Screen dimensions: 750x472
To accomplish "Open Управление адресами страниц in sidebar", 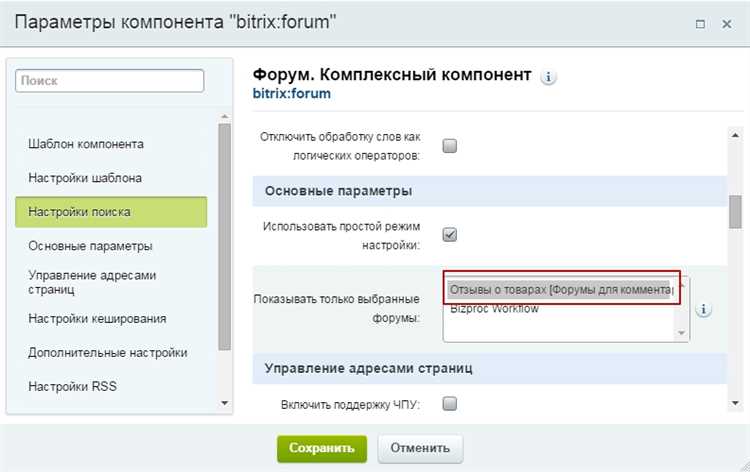I will click(x=92, y=282).
